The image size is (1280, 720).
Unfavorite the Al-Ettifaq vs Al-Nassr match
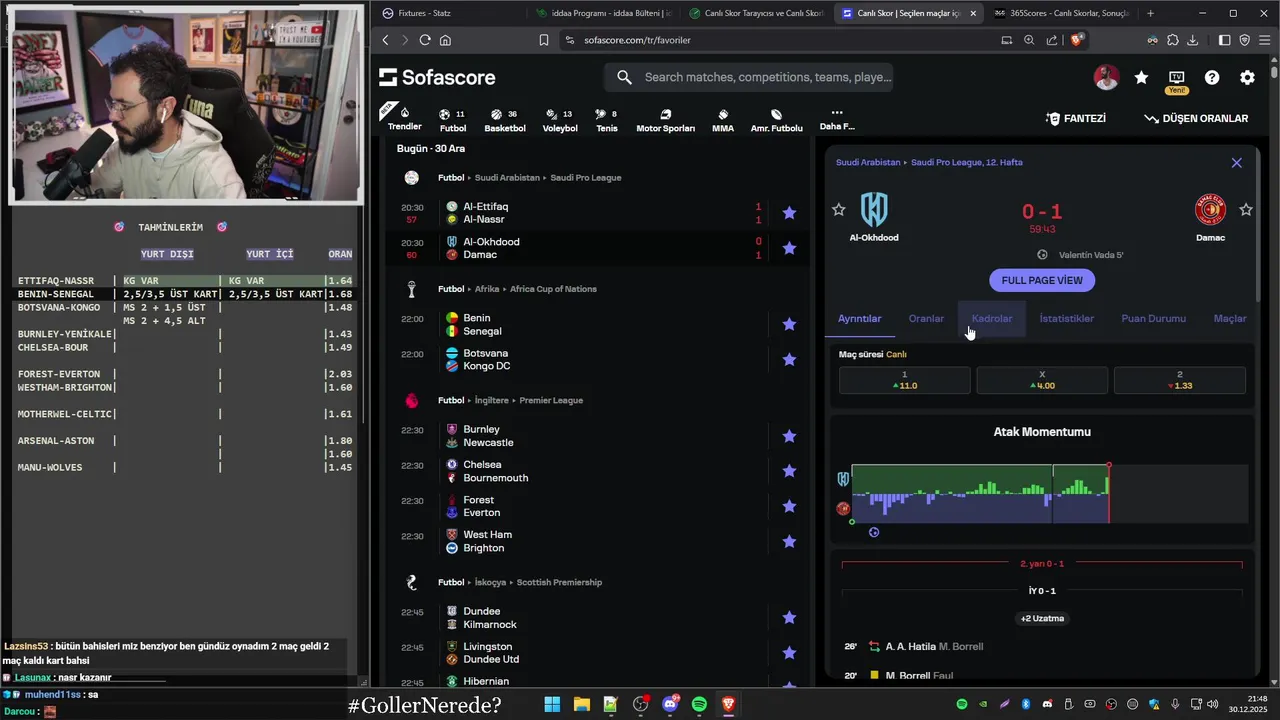tap(789, 213)
